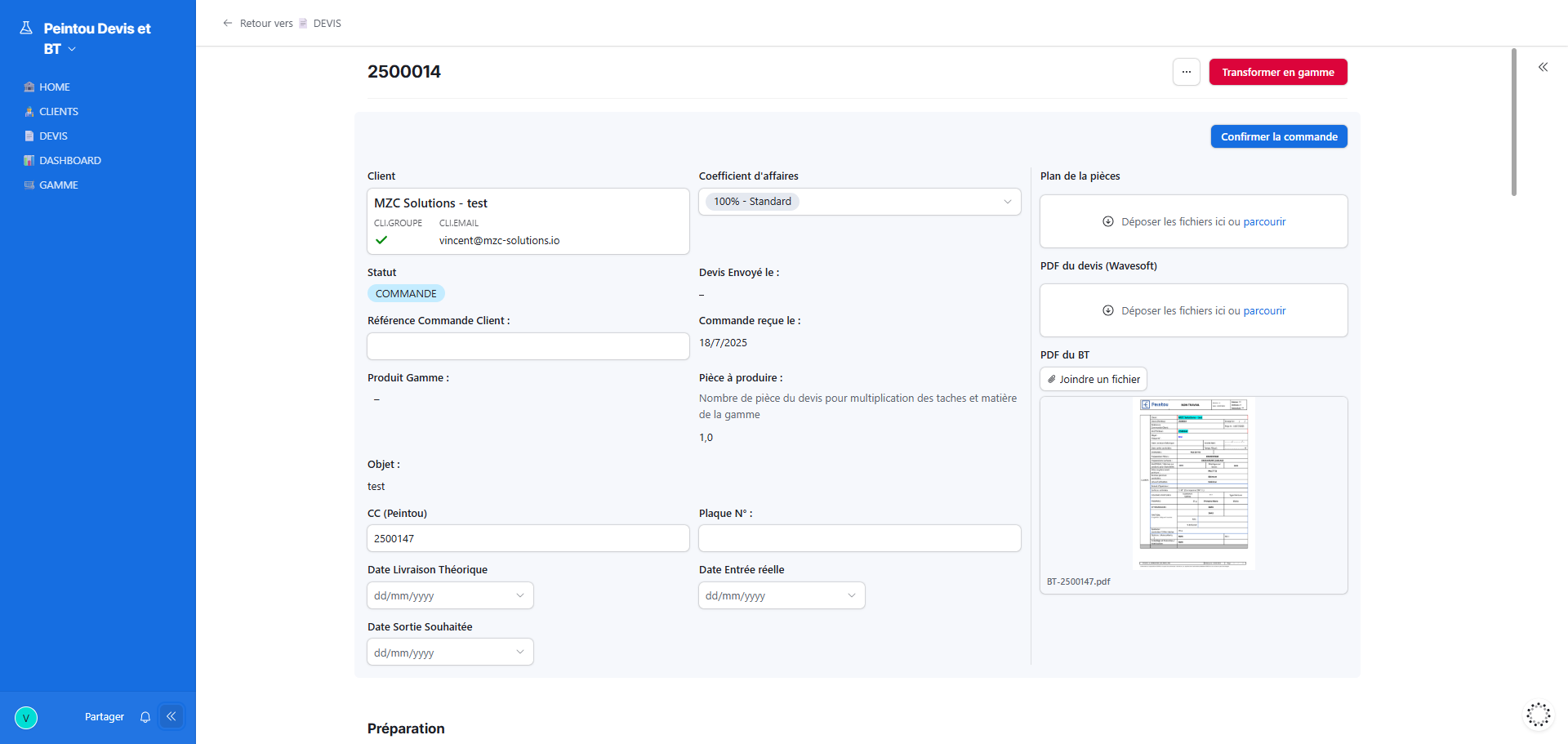Click the Référence Commande Client input
Viewport: 1568px width, 744px height.
point(528,346)
